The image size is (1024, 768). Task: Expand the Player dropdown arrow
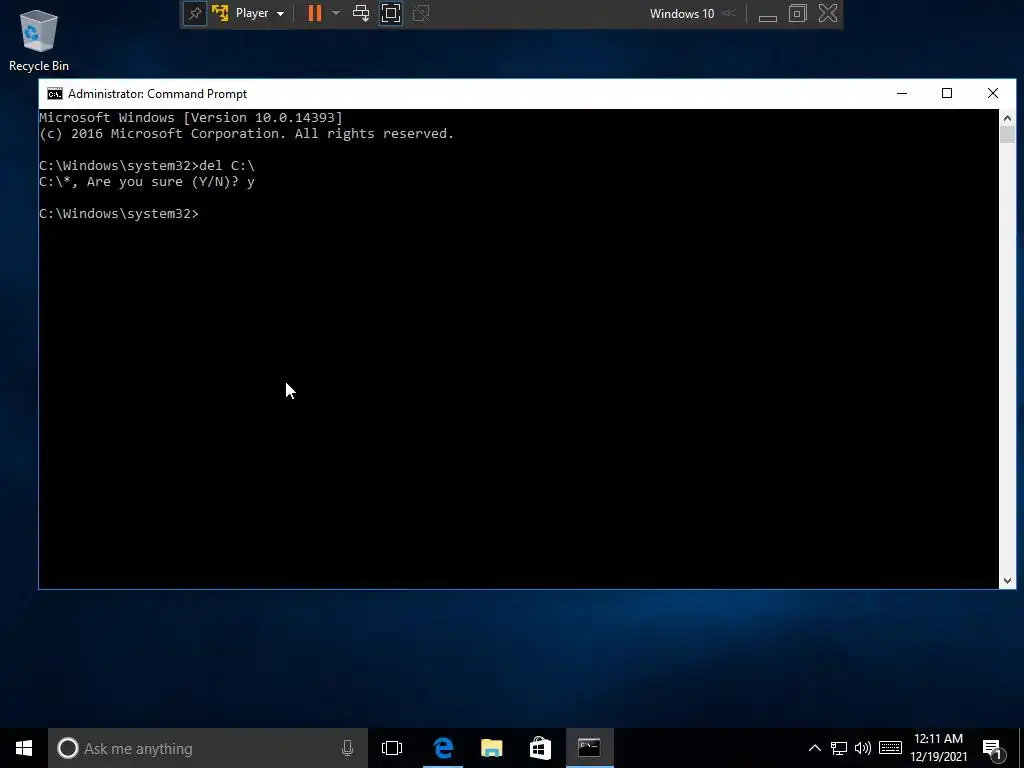280,14
